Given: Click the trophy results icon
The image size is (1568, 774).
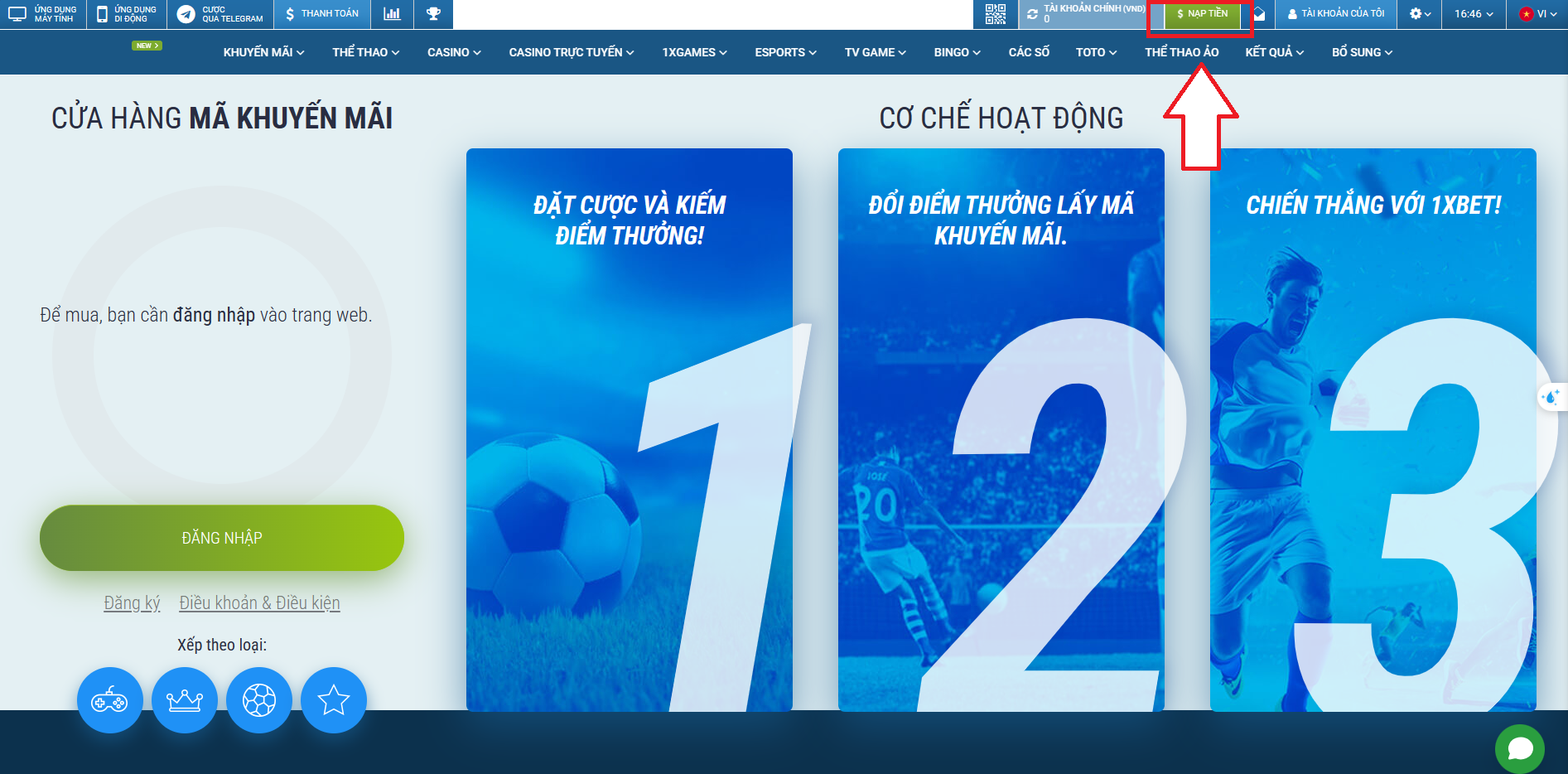Looking at the screenshot, I should [433, 13].
